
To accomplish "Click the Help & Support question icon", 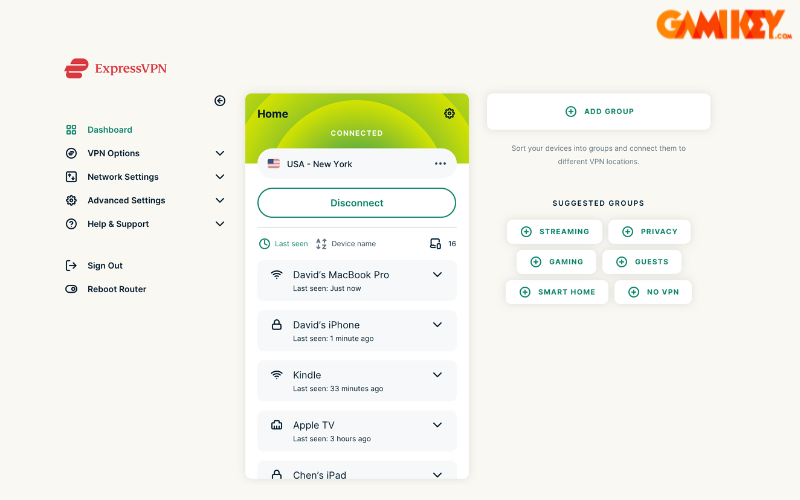I will click(71, 223).
